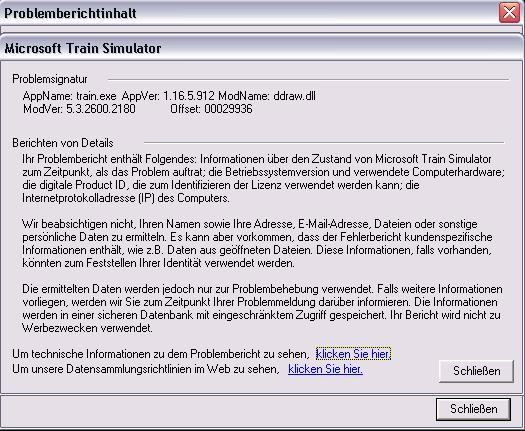Click paragraph starting 'Wir beabsichtigen nicht'

[x=257, y=243]
